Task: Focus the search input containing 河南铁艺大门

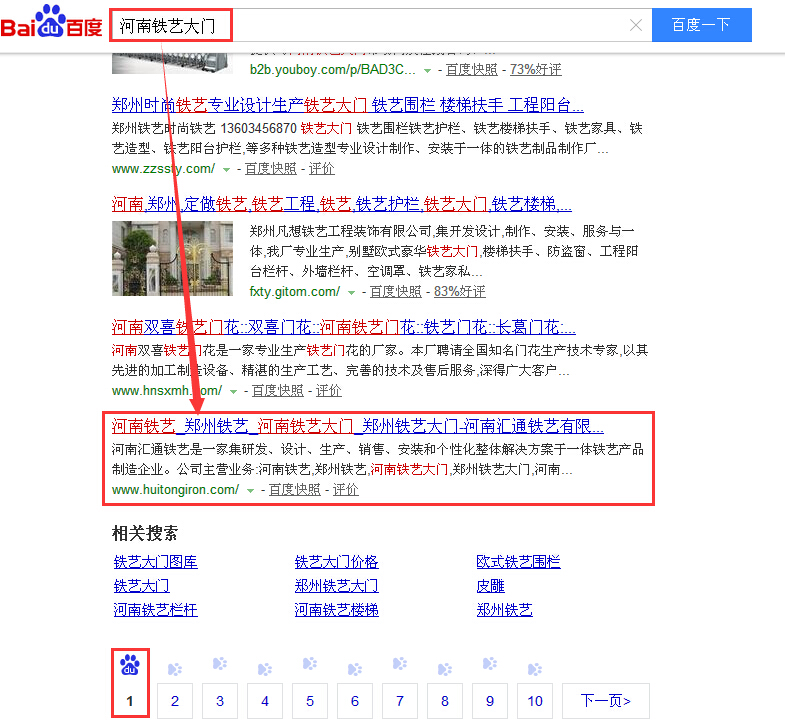Action: [380, 25]
